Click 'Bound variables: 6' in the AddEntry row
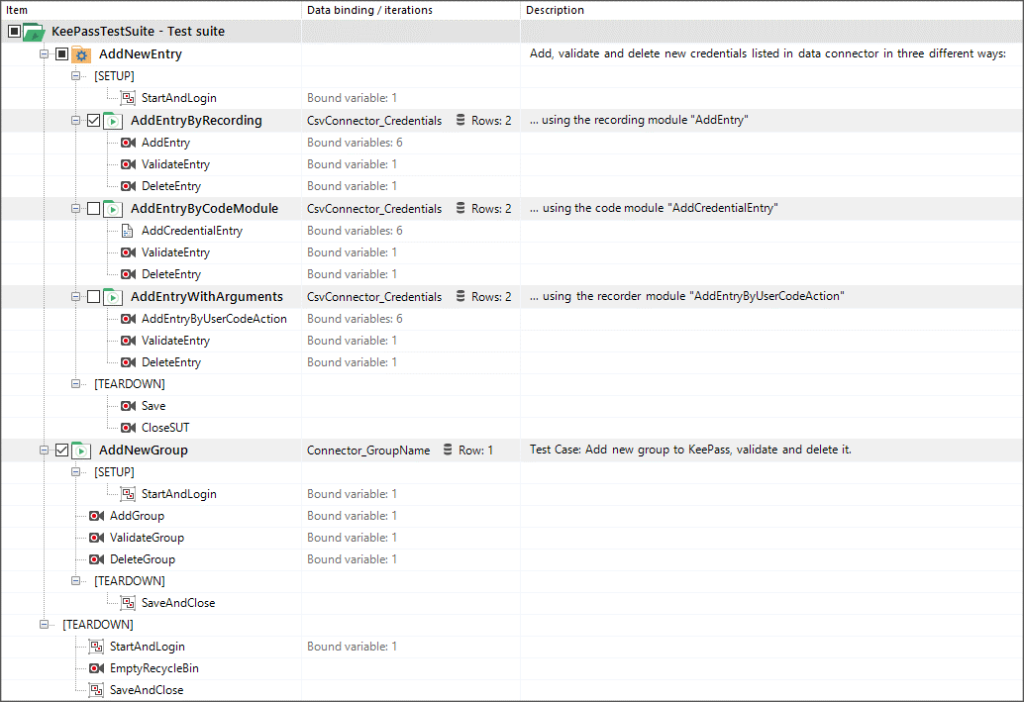1024x702 pixels. 355,142
